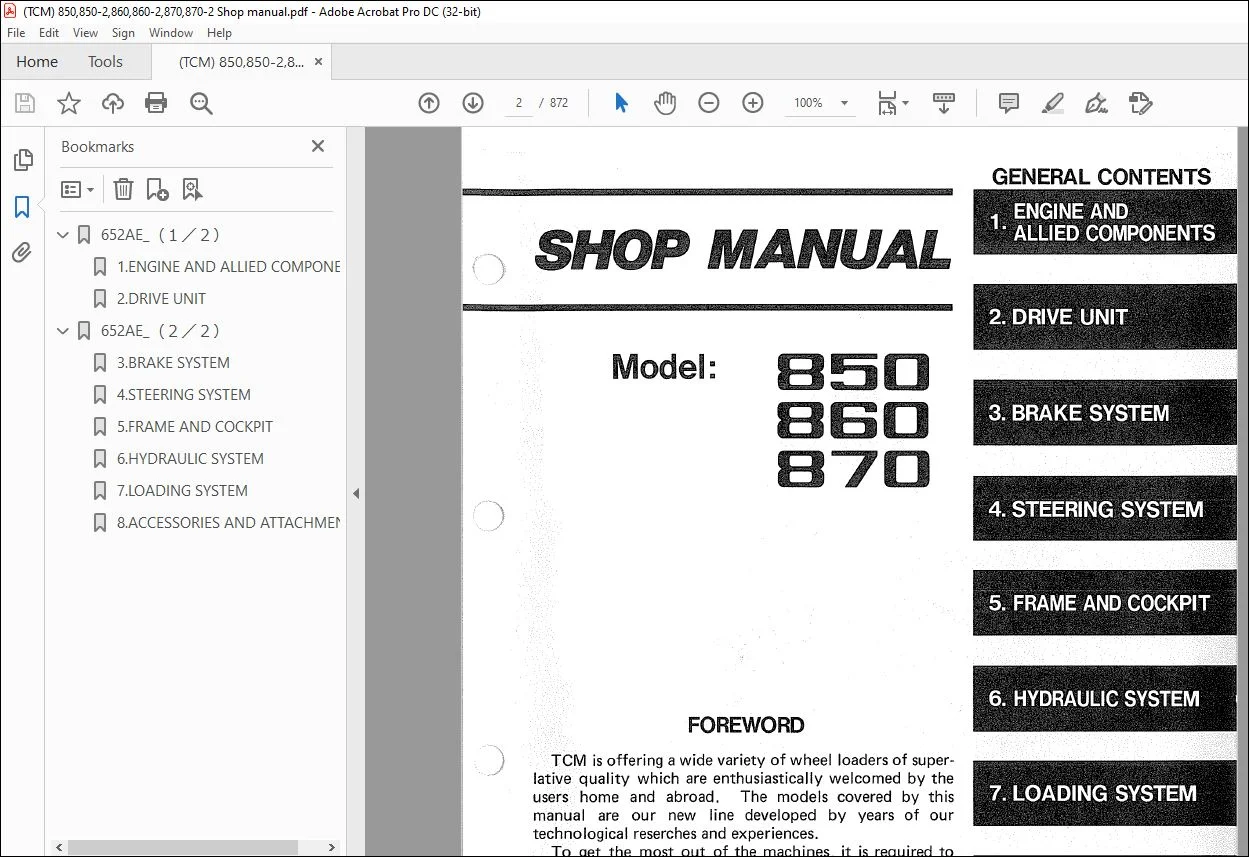
Task: Open bookmark 8.ACCESSORIES AND ATTACHMENTS
Action: pyautogui.click(x=228, y=523)
